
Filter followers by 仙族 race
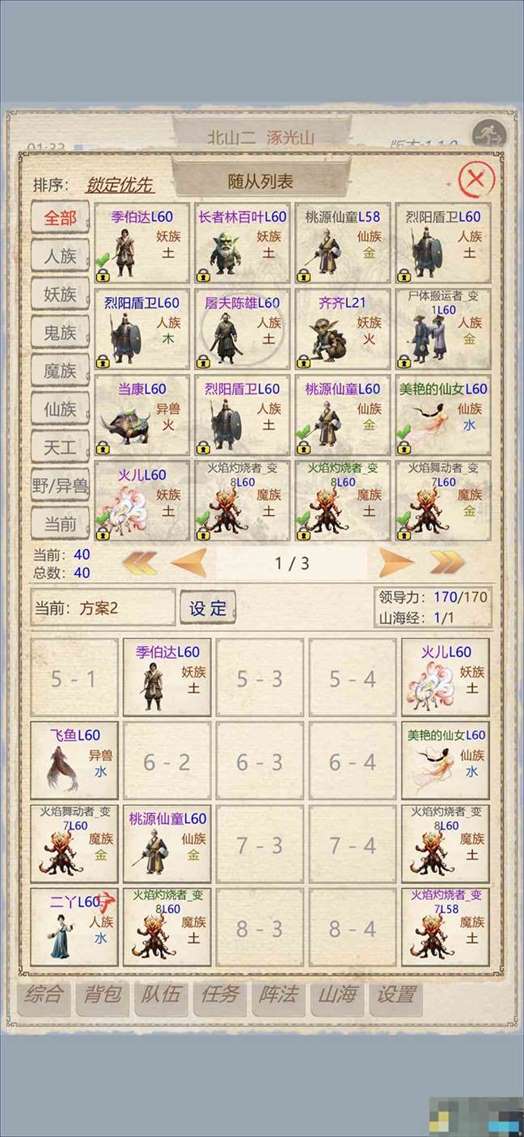point(60,409)
